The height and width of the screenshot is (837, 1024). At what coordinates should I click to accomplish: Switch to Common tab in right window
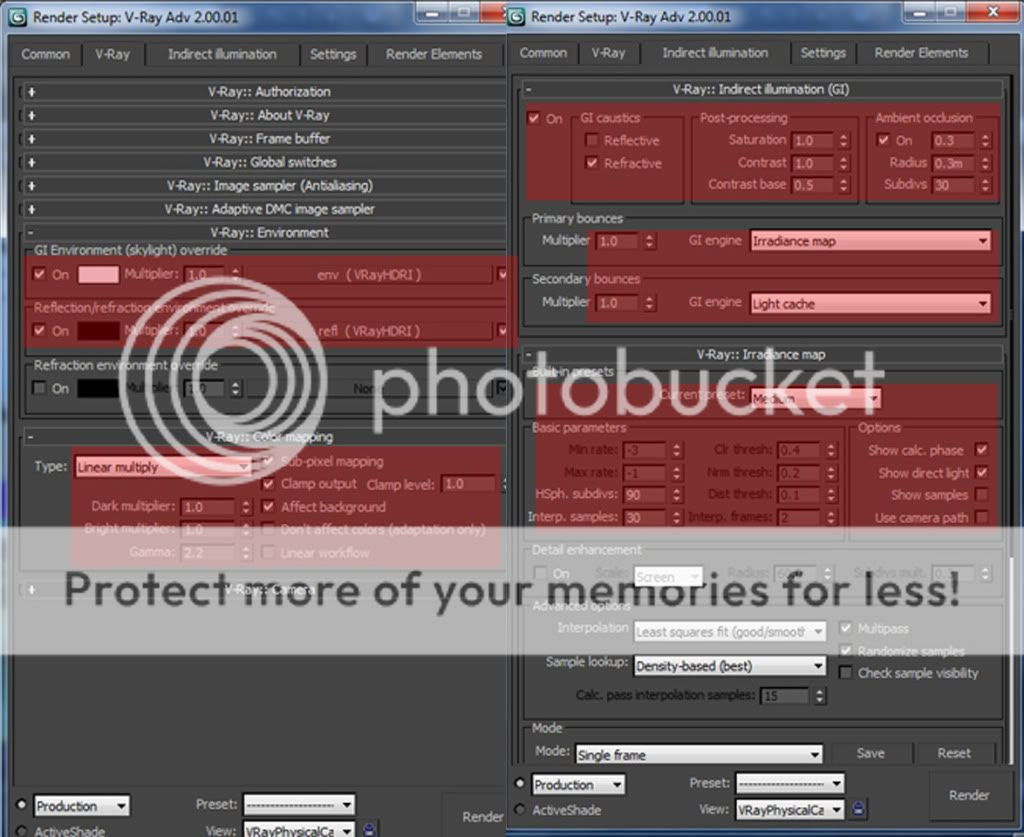(x=543, y=53)
